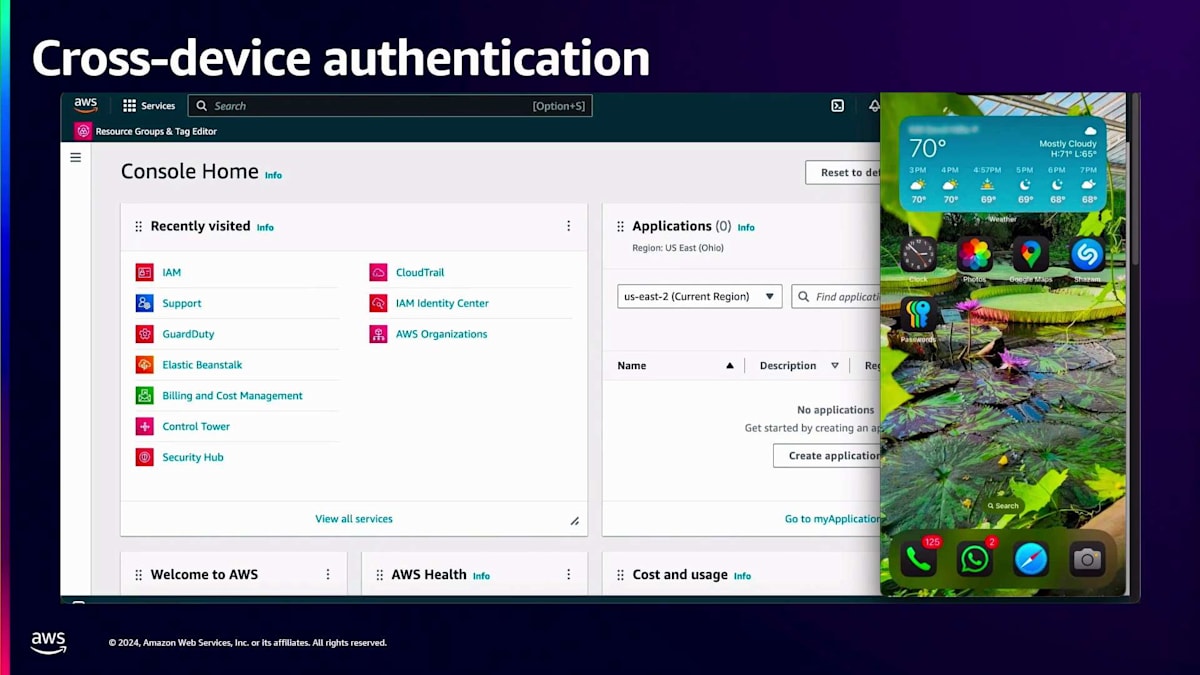Open Elastic Beanstalk from recently visited
Viewport: 1200px width, 675px height.
coord(202,365)
